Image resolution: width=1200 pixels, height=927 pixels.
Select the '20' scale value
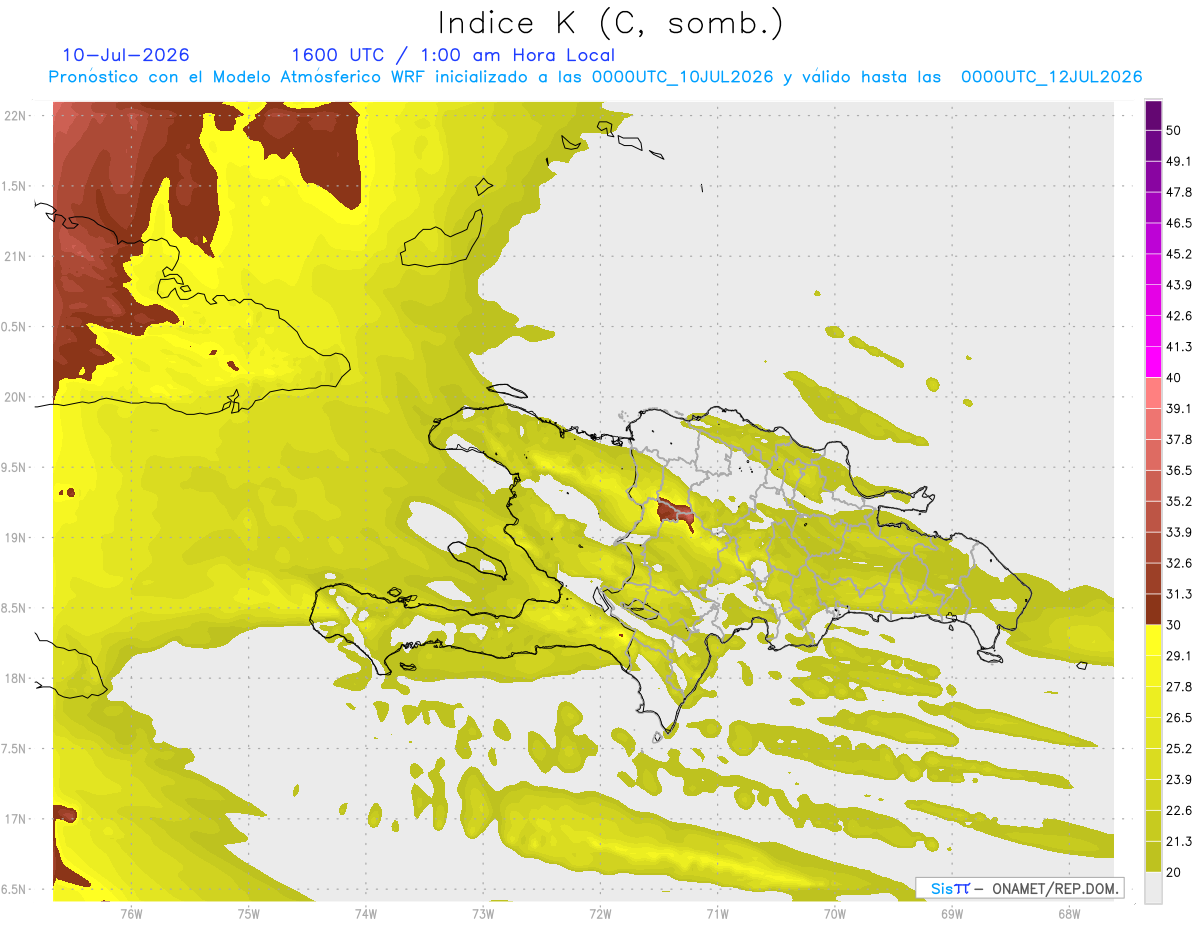[x=1174, y=872]
